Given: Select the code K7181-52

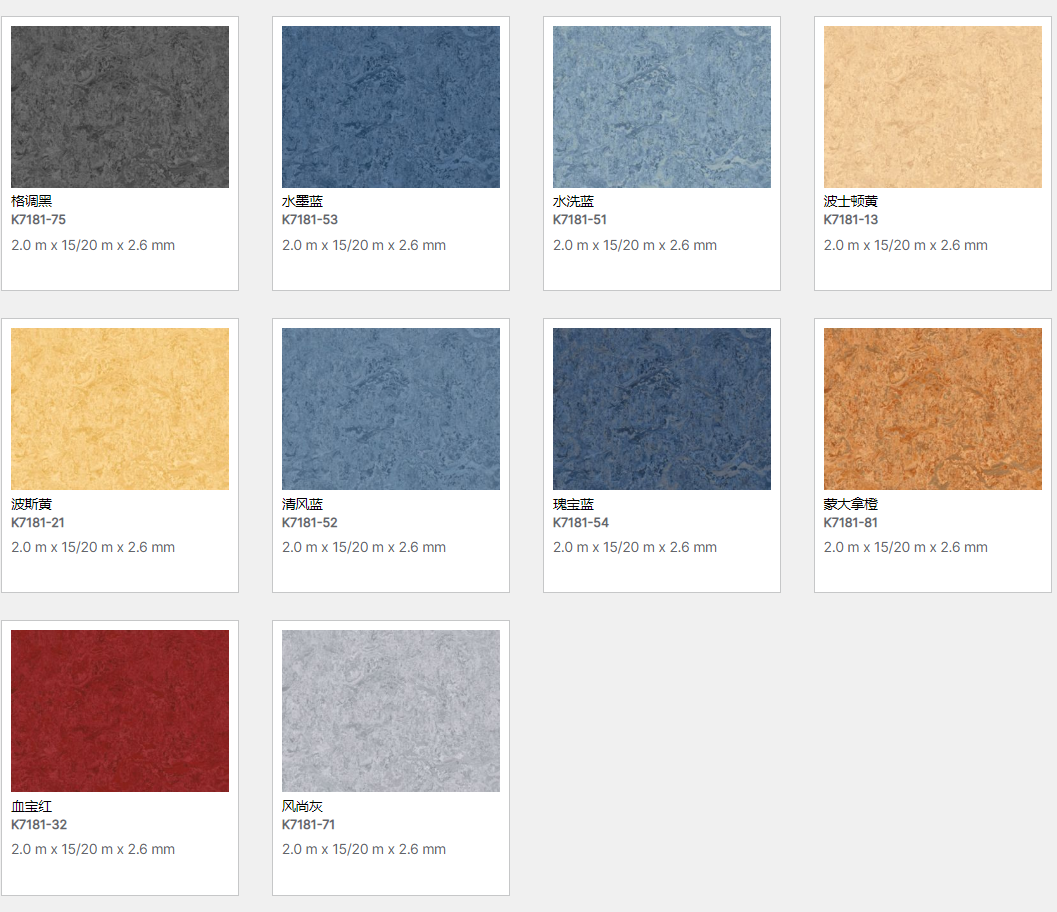Looking at the screenshot, I should 310,522.
